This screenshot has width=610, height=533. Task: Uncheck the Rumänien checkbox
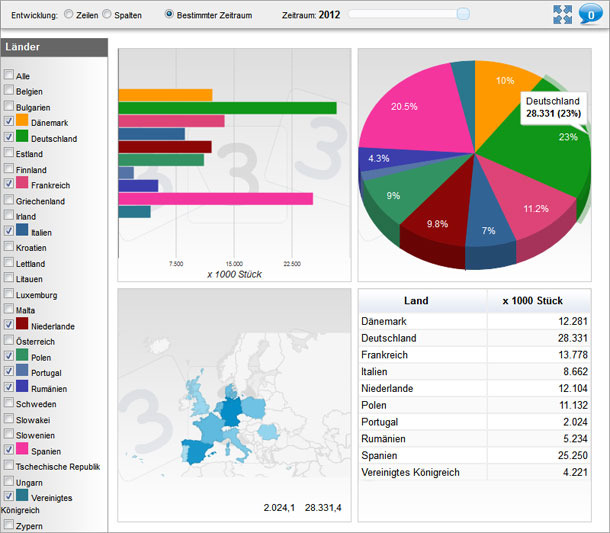tap(9, 387)
